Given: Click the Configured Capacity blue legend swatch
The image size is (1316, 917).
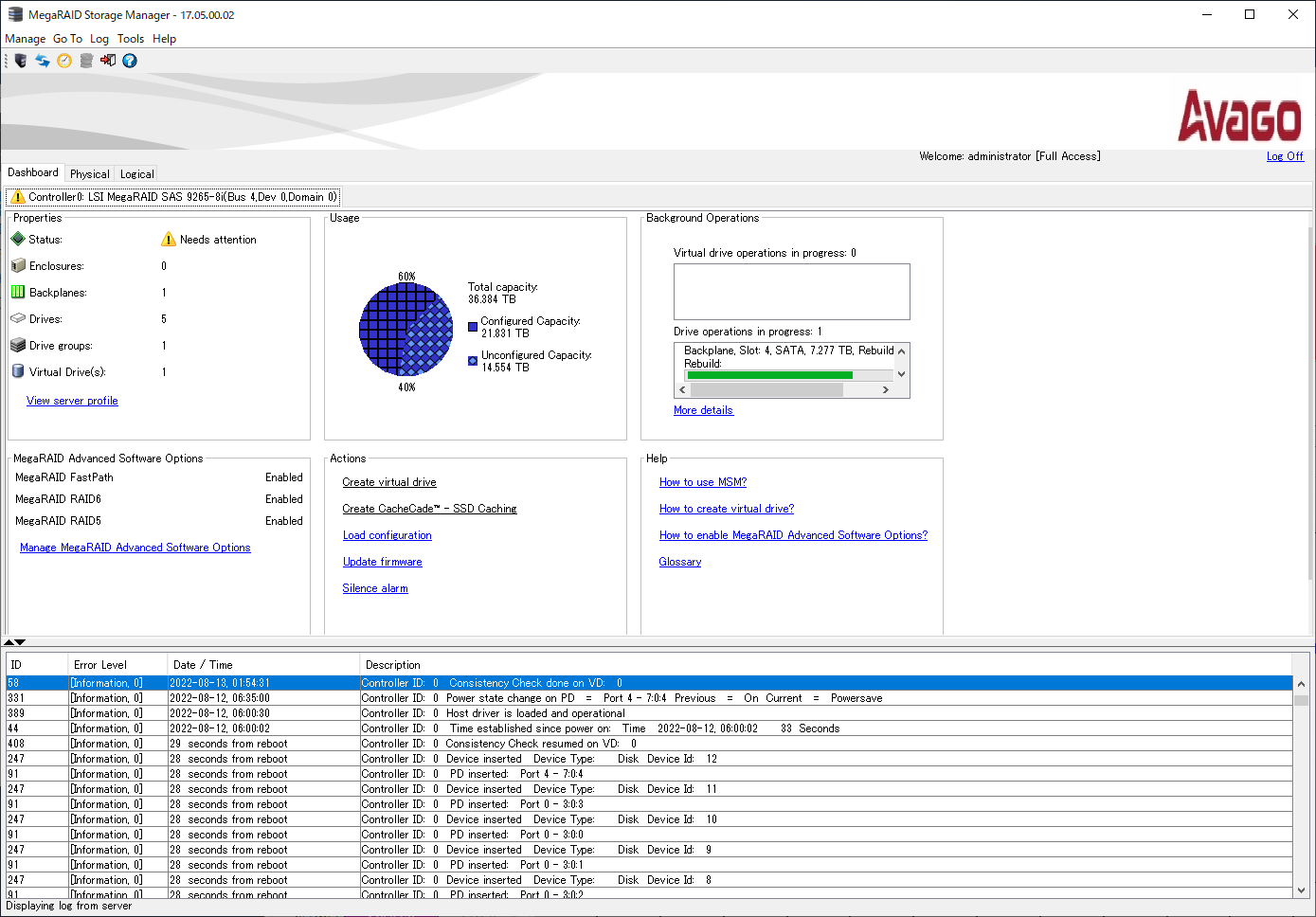Looking at the screenshot, I should pyautogui.click(x=473, y=327).
